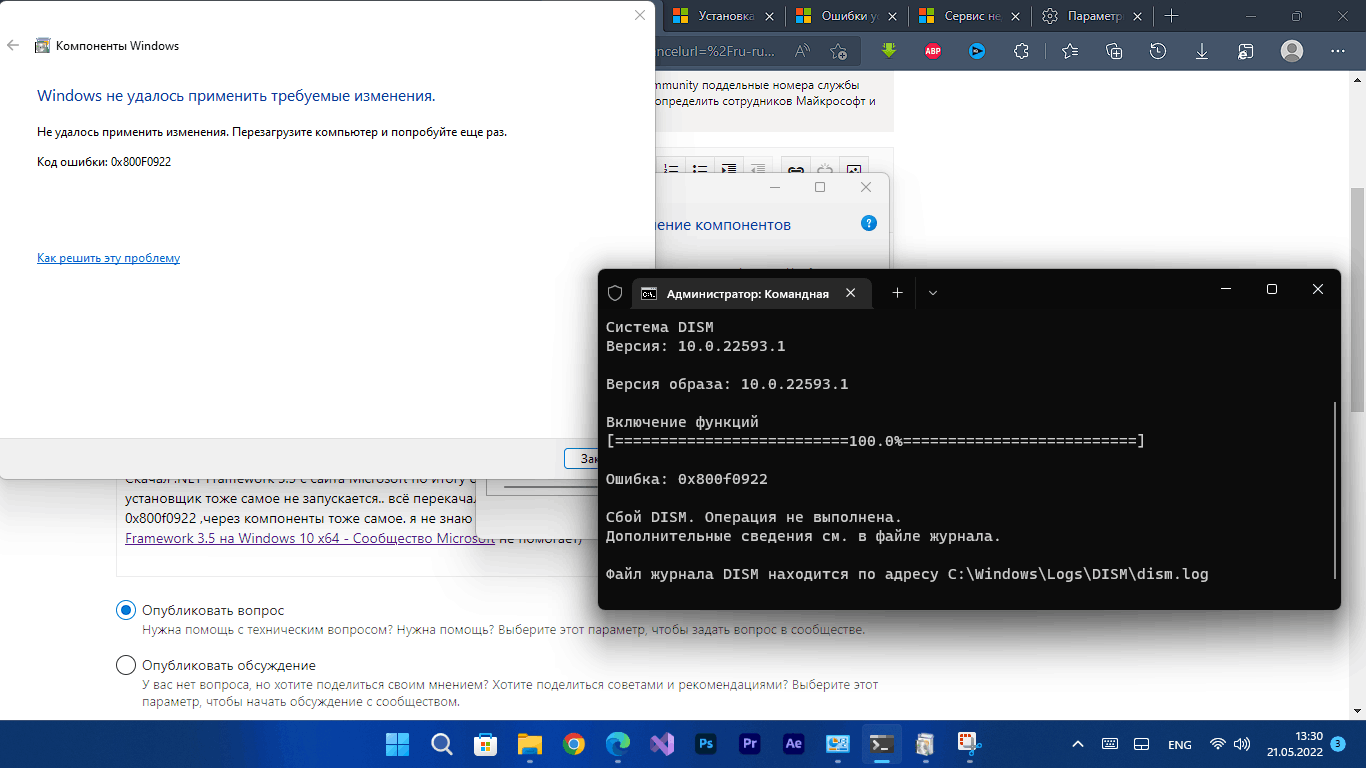Add this page to favorites star icon
Image resolution: width=1366 pixels, height=768 pixels.
coord(839,51)
